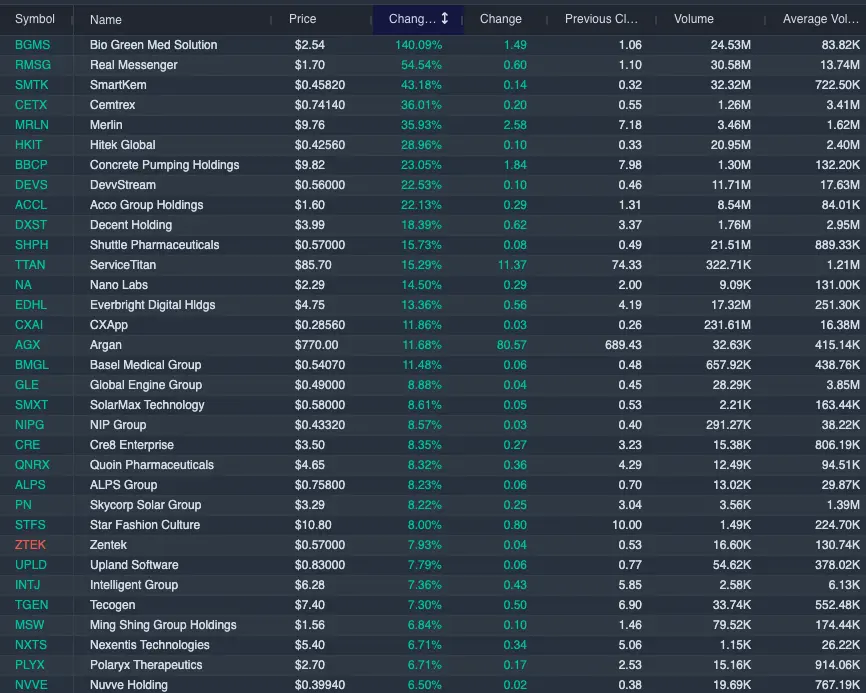866x693 pixels.
Task: Open the PN ticker symbol link
Action: coord(23,505)
